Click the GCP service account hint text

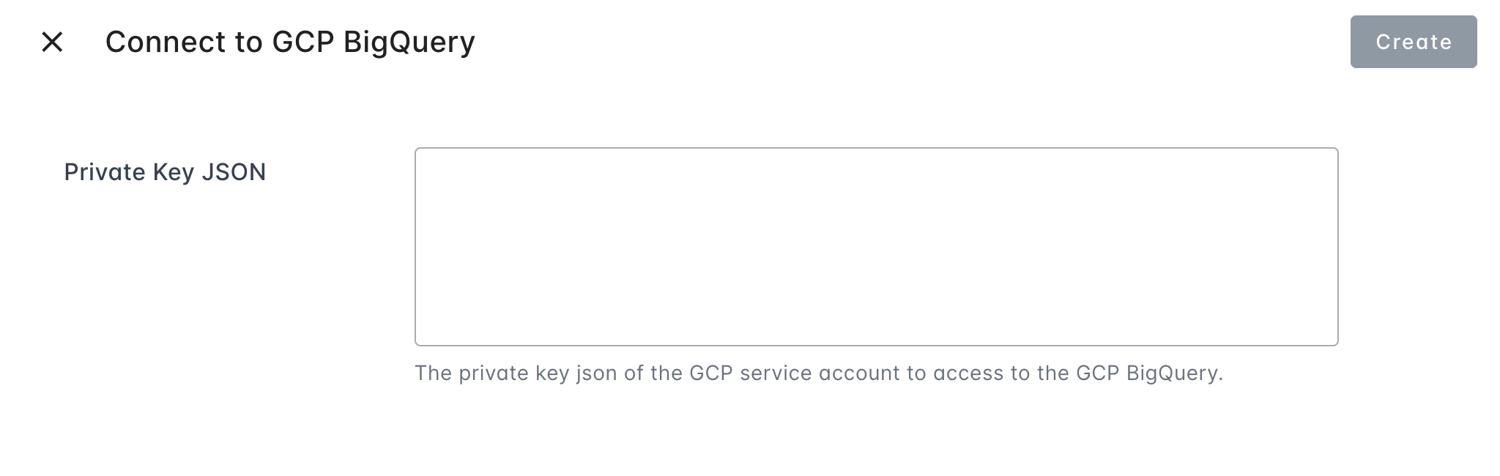[x=819, y=374]
